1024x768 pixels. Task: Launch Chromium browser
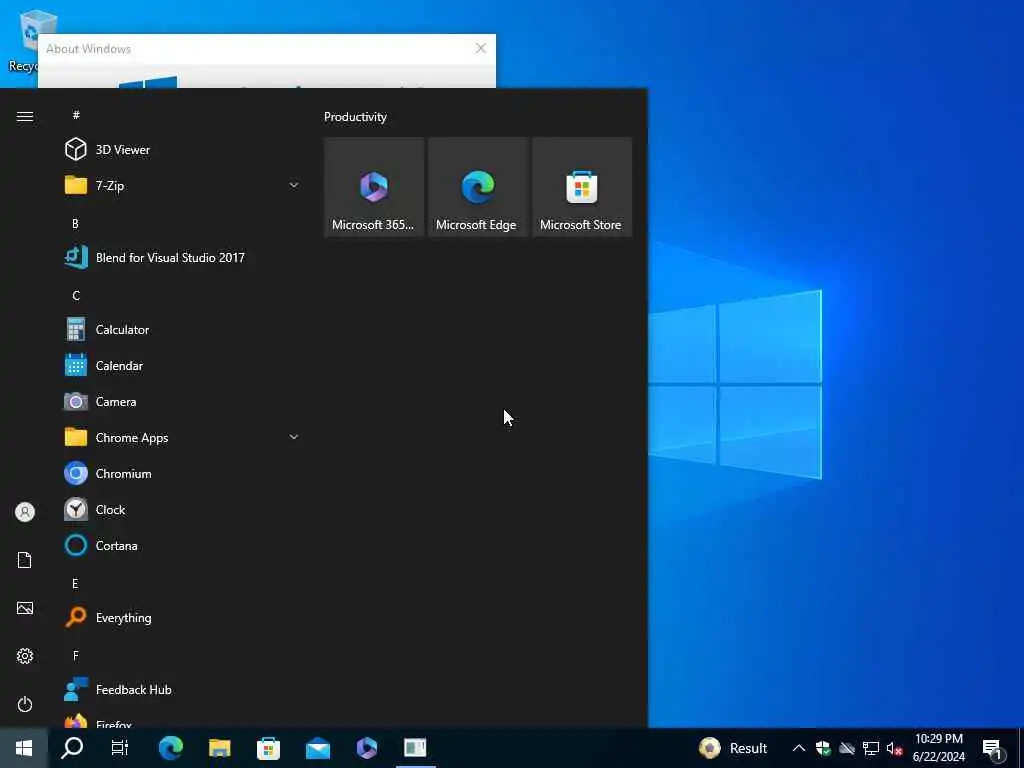(183, 473)
